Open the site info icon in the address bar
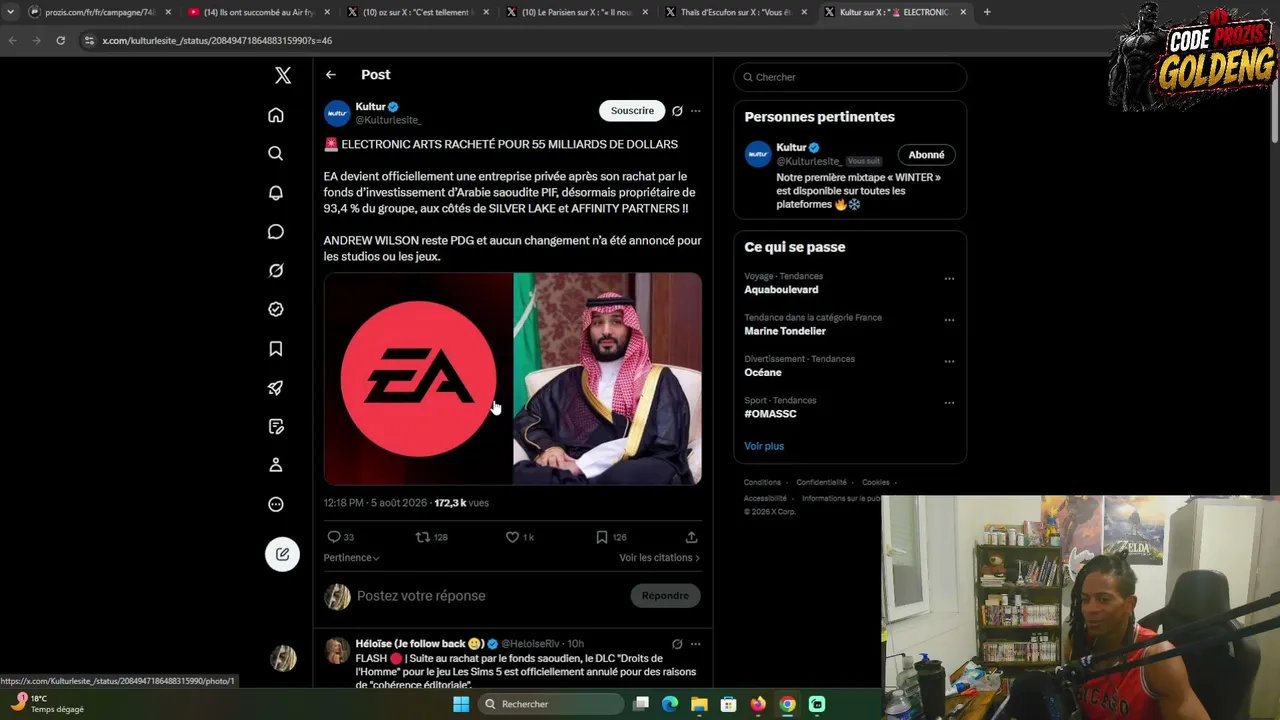The height and width of the screenshot is (720, 1280). point(89,40)
